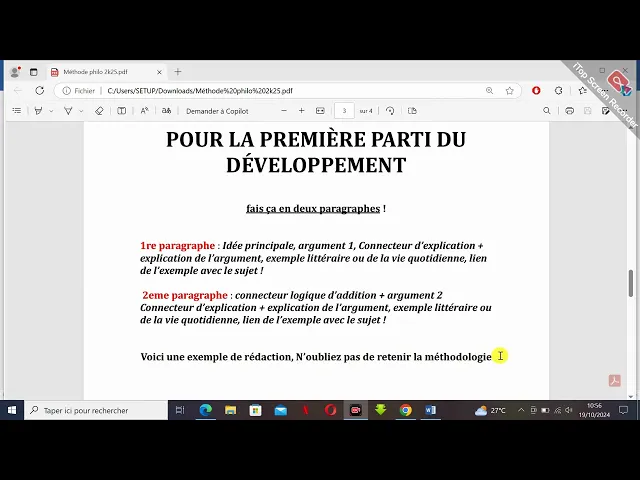640x480 pixels.
Task: Open a new browser tab
Action: 178,72
